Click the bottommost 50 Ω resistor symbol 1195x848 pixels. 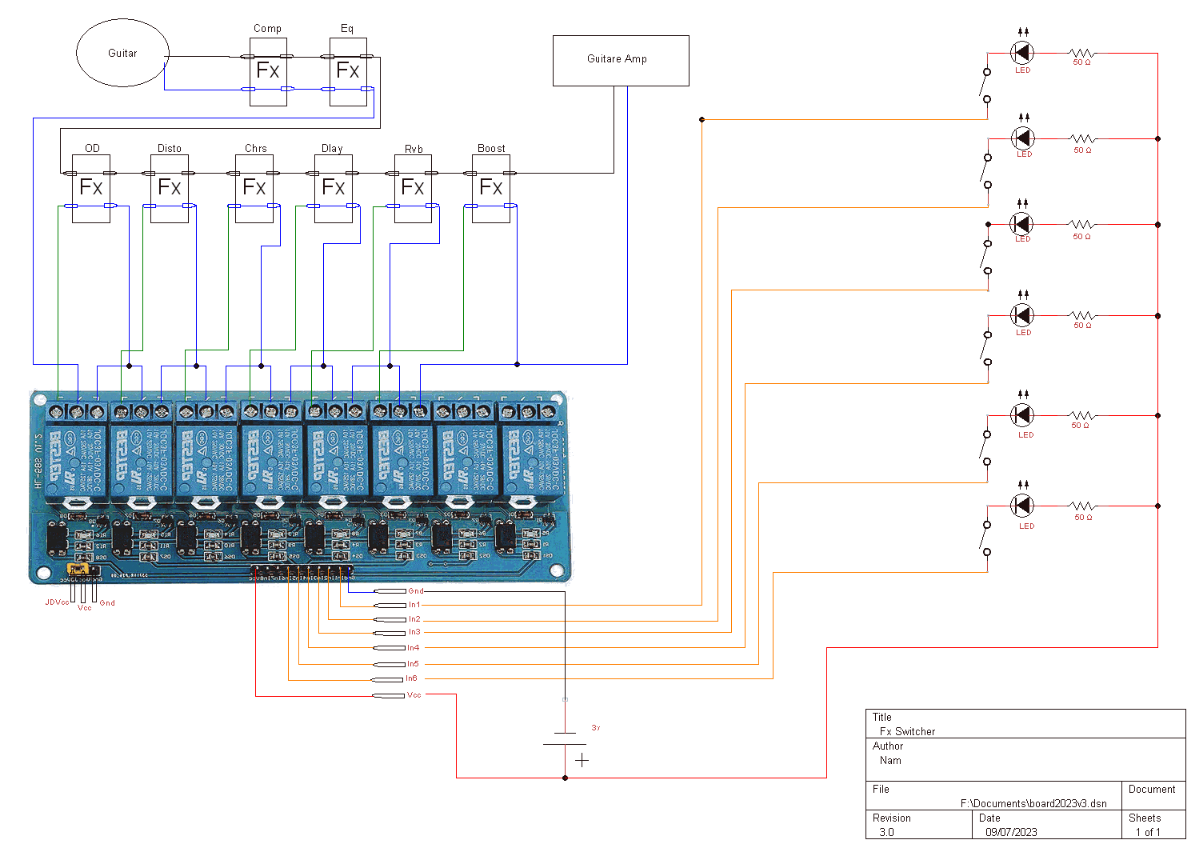1082,505
